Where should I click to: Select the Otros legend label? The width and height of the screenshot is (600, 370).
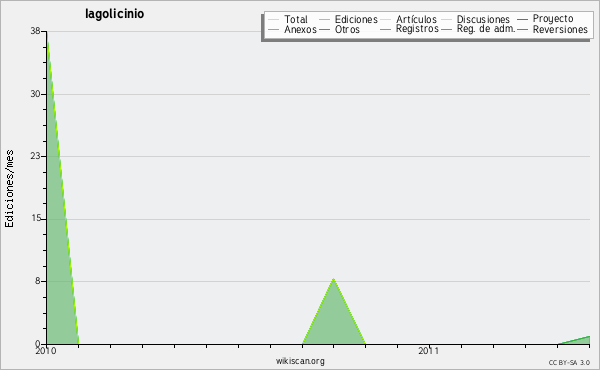coord(347,29)
